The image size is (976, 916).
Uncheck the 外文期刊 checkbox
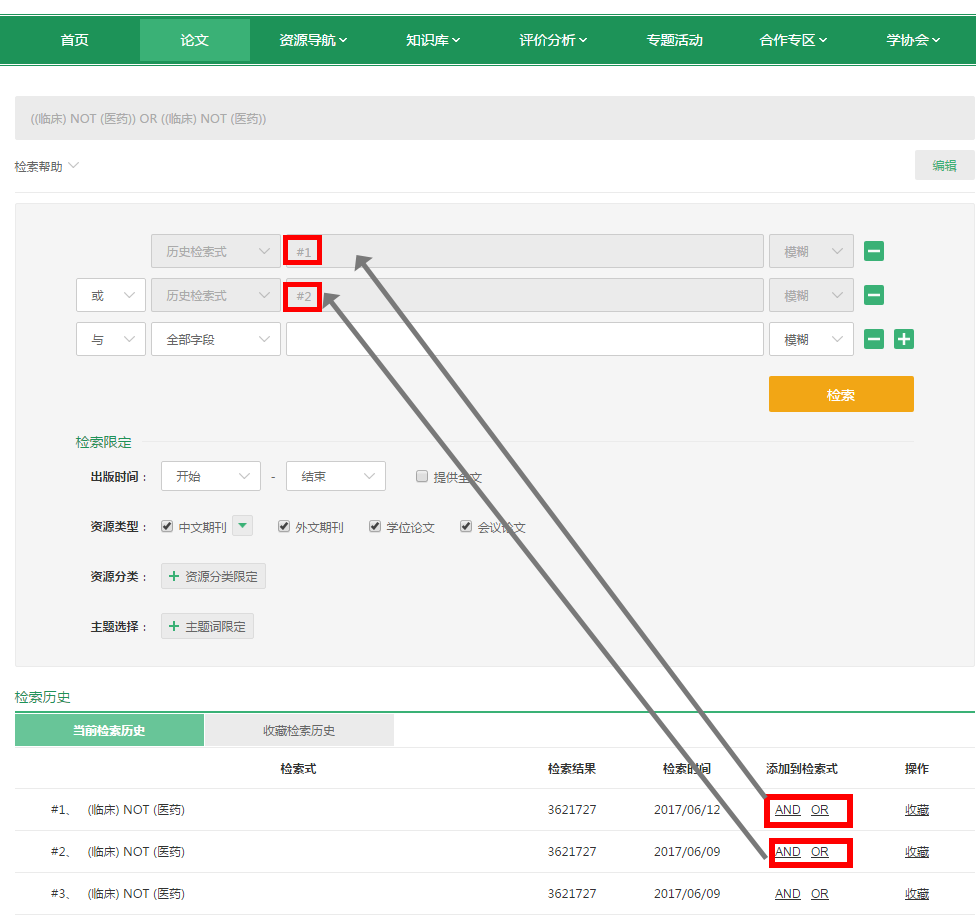pos(284,527)
